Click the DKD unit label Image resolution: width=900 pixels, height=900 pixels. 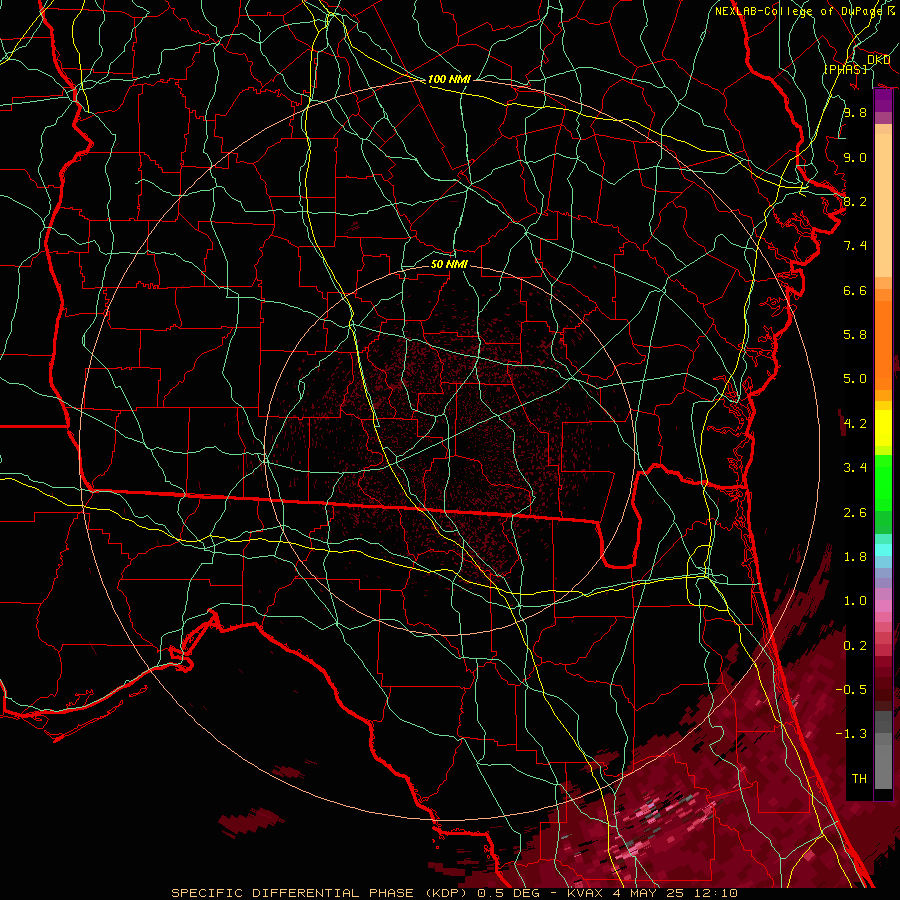[878, 60]
